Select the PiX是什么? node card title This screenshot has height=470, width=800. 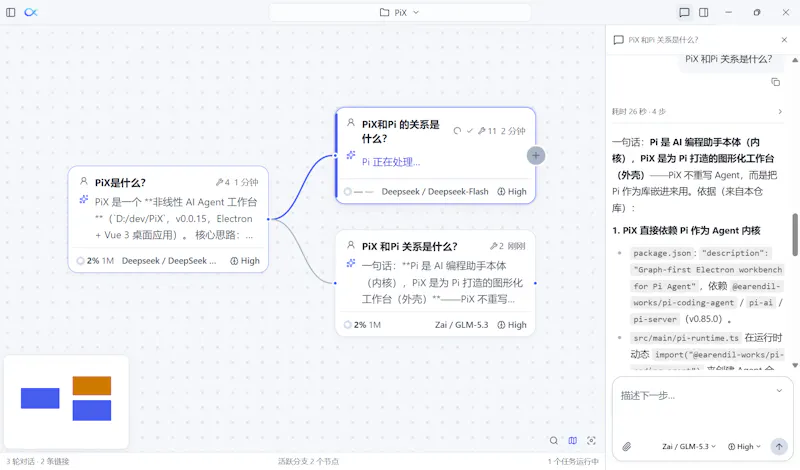click(x=120, y=183)
